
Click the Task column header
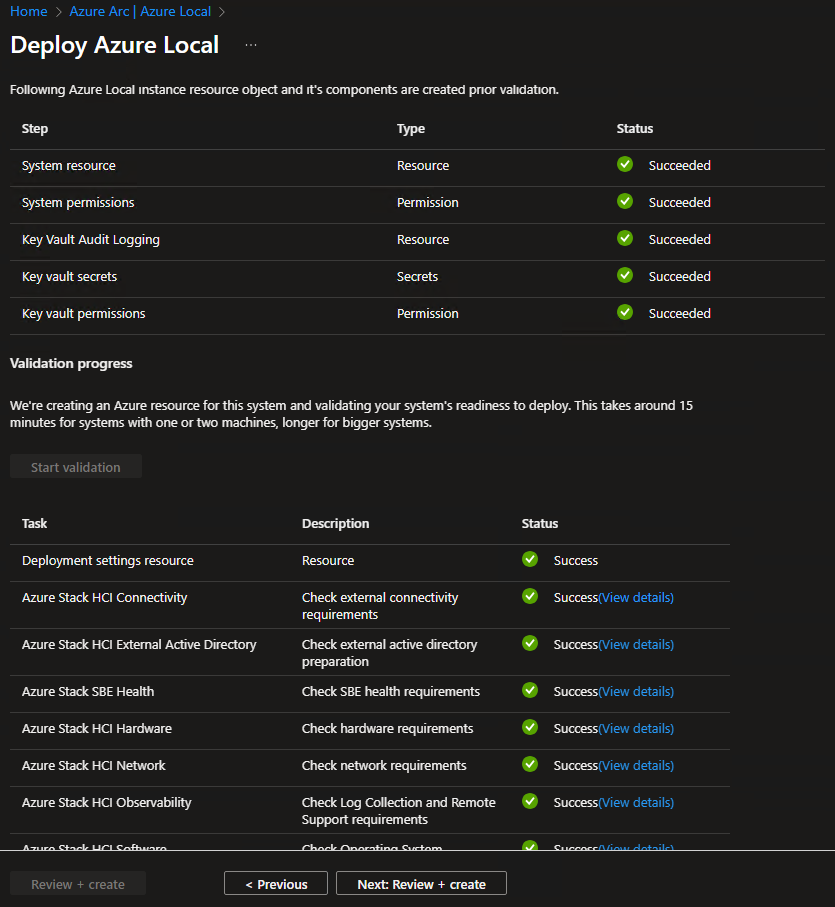coord(34,523)
